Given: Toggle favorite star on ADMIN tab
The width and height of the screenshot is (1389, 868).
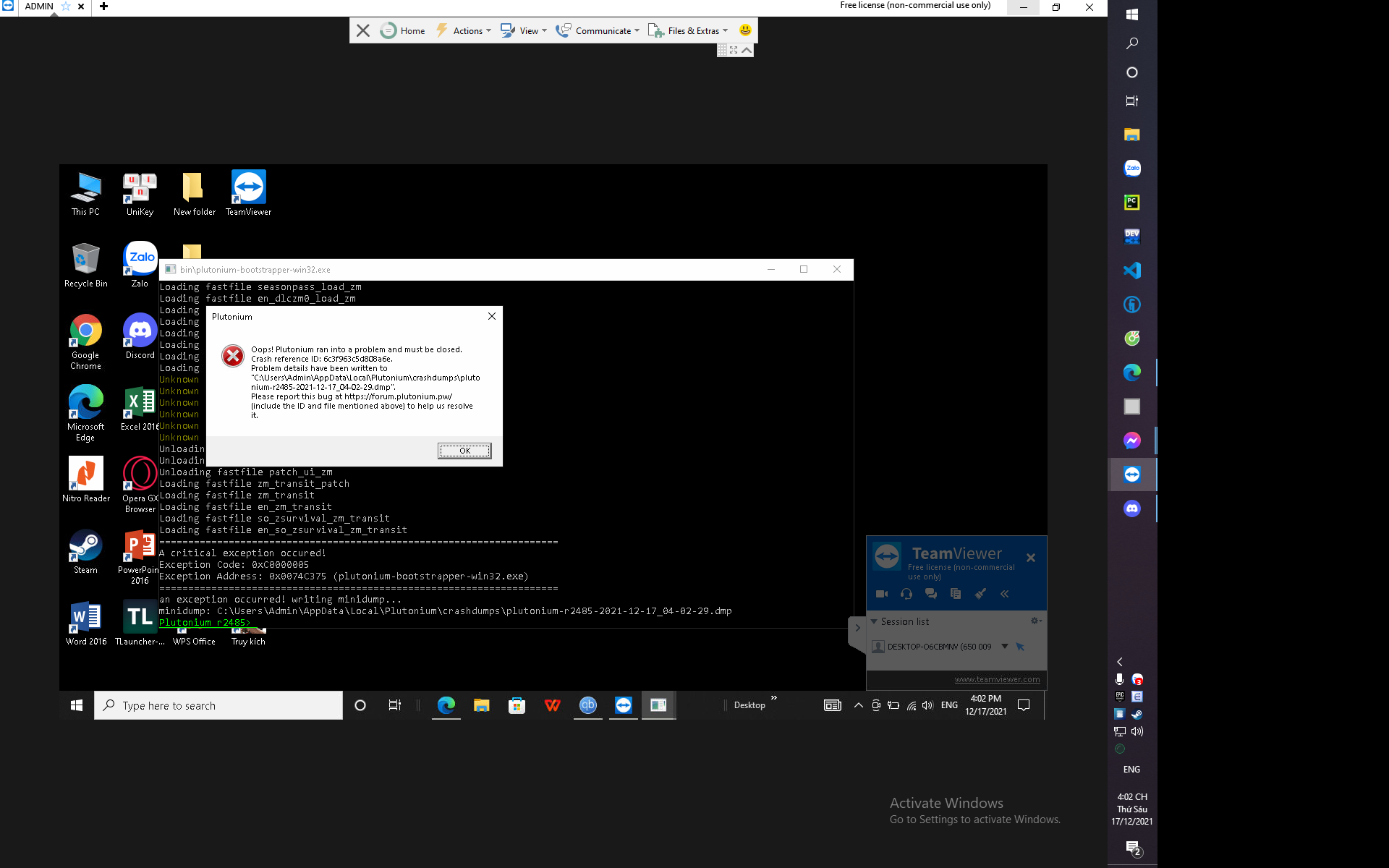Looking at the screenshot, I should click(x=65, y=7).
